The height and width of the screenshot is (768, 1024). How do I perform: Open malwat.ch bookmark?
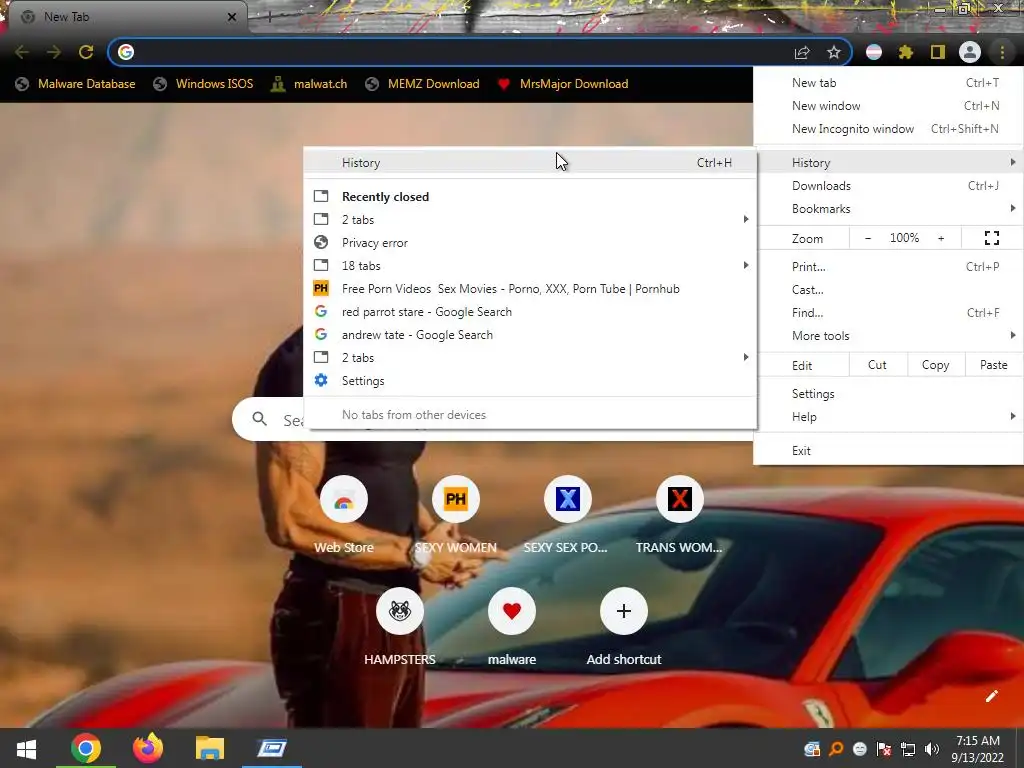pyautogui.click(x=309, y=84)
